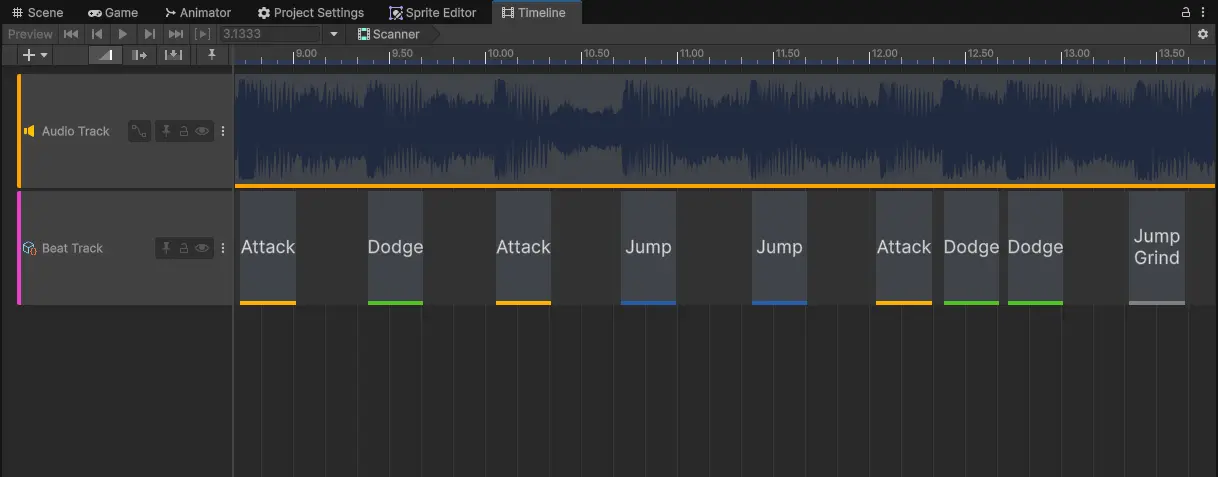Select the Attack clip after 10.00
1218x477 pixels.
[523, 248]
